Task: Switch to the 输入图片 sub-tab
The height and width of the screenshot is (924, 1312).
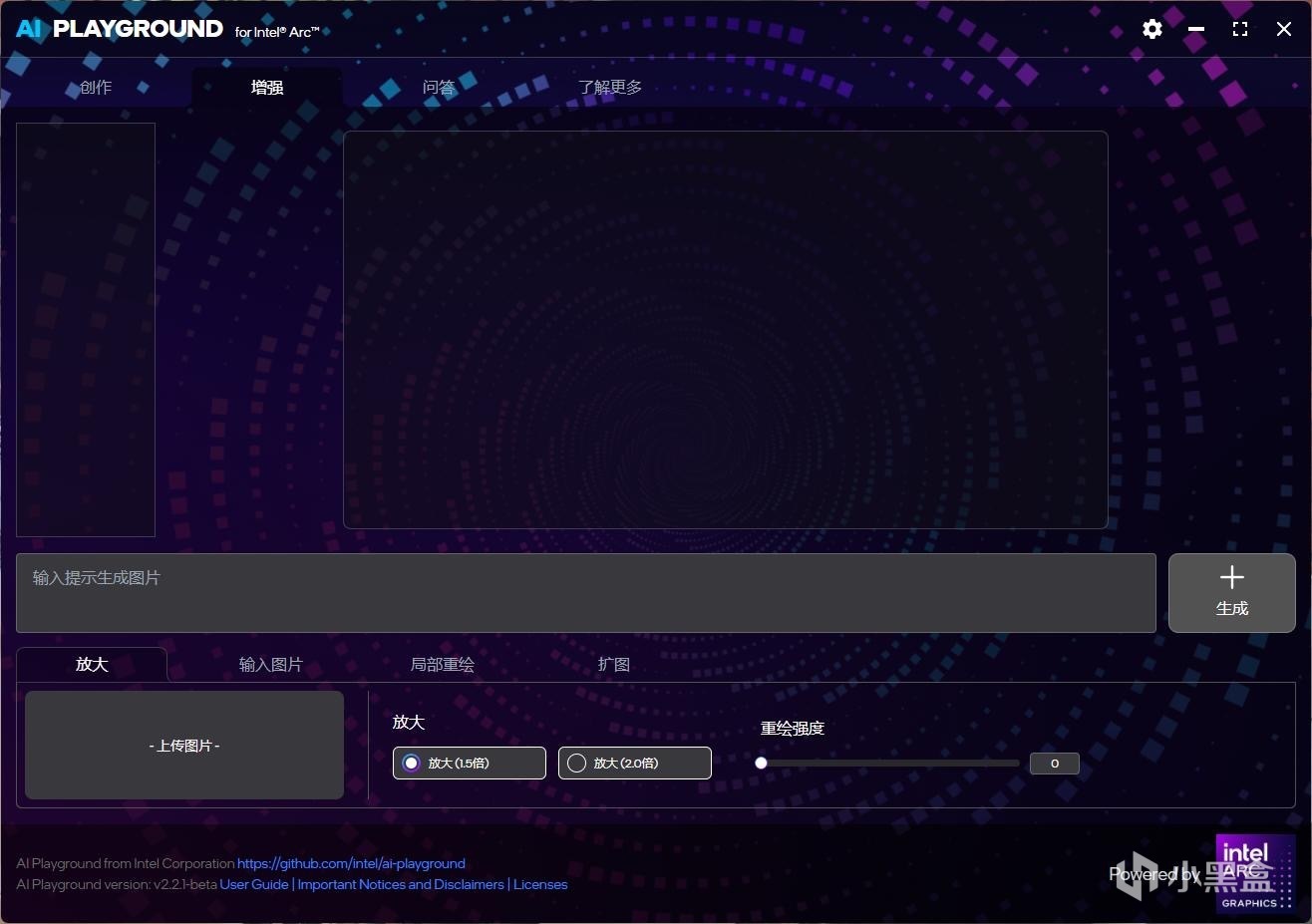Action: (271, 664)
